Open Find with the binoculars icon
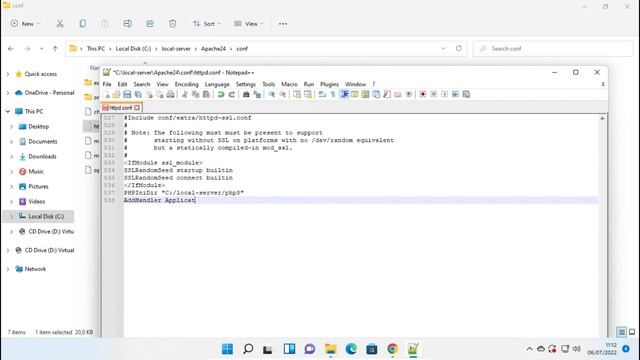 pyautogui.click(x=246, y=95)
